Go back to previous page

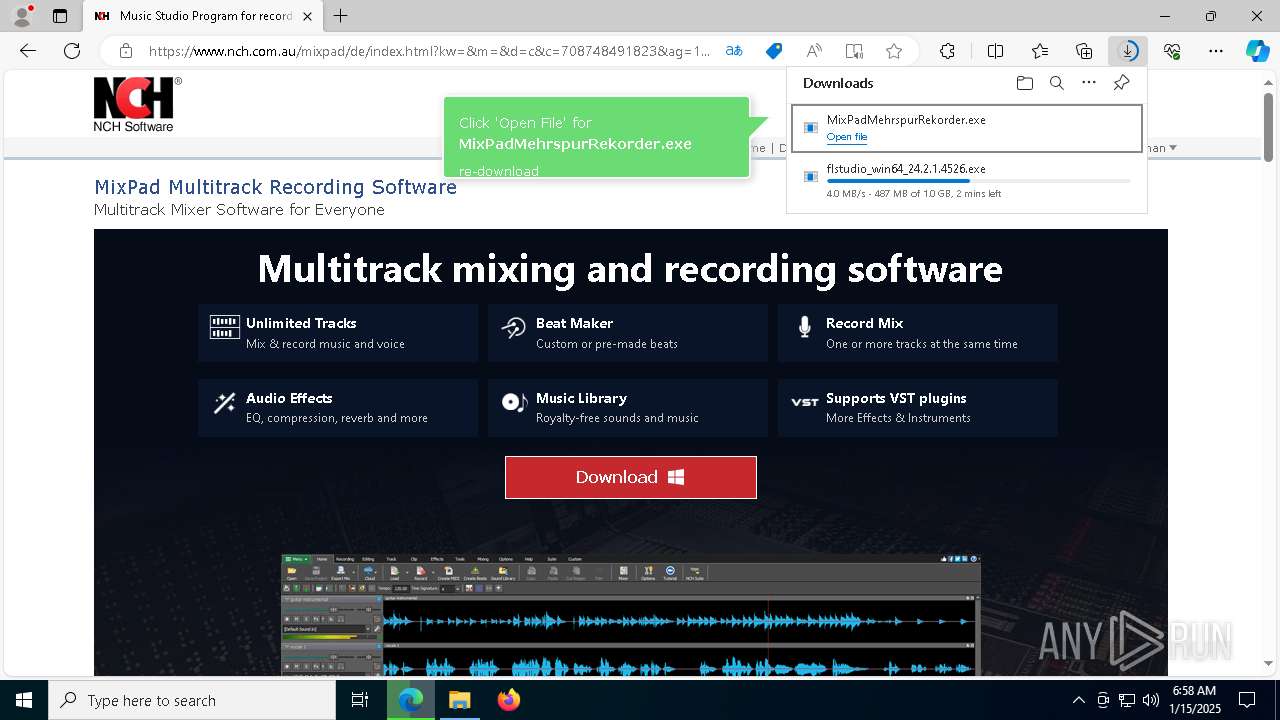tap(28, 51)
